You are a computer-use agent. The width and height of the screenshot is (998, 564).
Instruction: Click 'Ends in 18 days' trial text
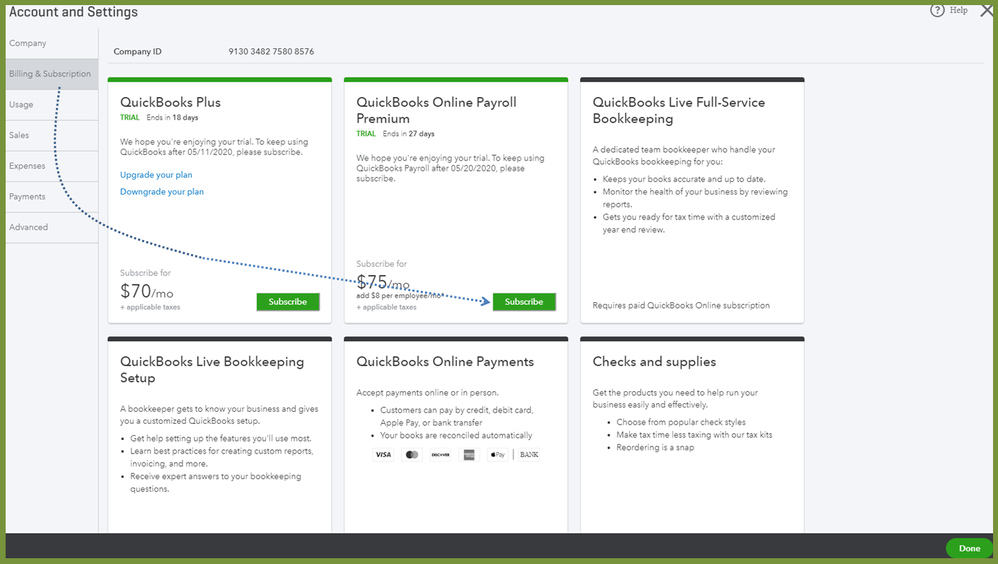[x=172, y=118]
